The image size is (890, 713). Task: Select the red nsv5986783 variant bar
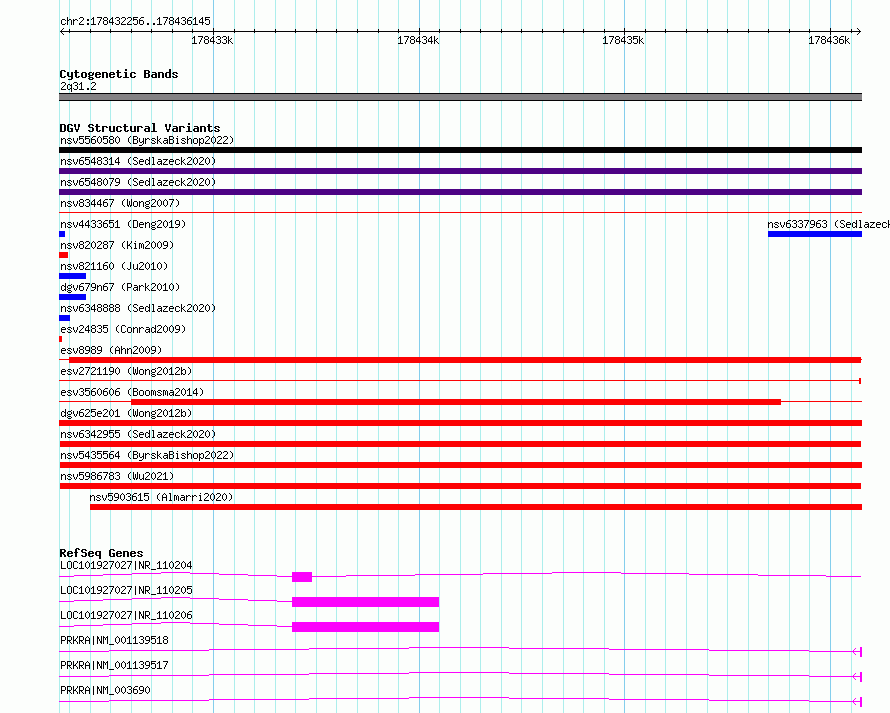pos(460,486)
